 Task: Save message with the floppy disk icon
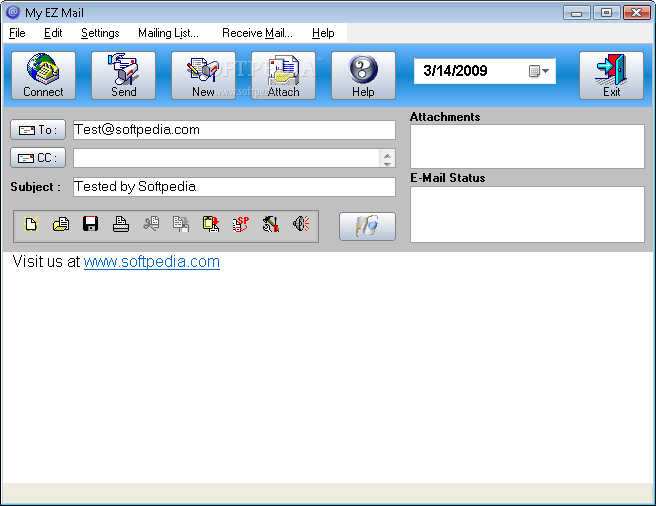pyautogui.click(x=91, y=224)
